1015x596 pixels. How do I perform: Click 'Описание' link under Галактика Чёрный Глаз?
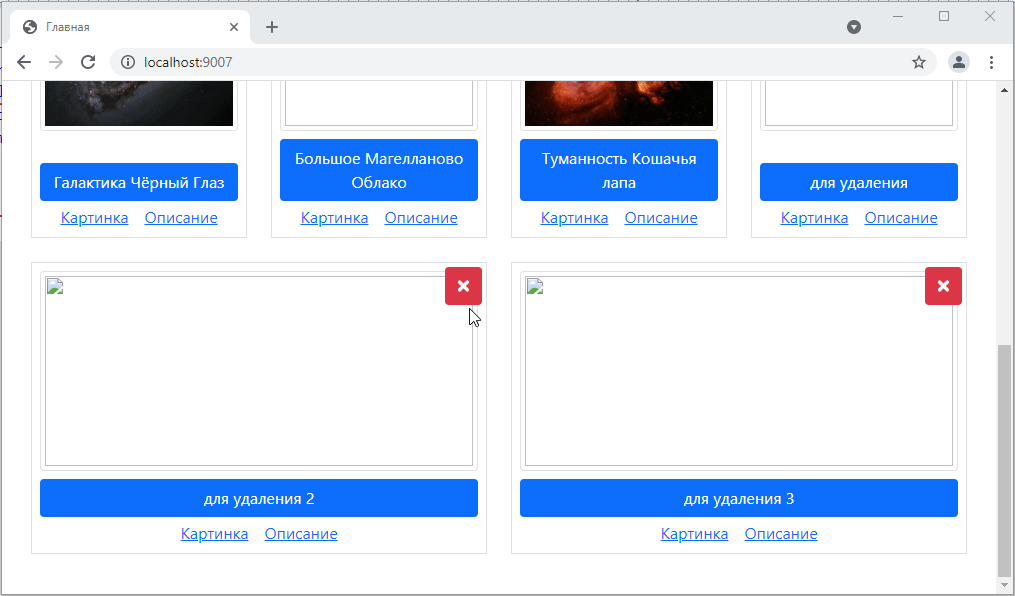pos(181,218)
